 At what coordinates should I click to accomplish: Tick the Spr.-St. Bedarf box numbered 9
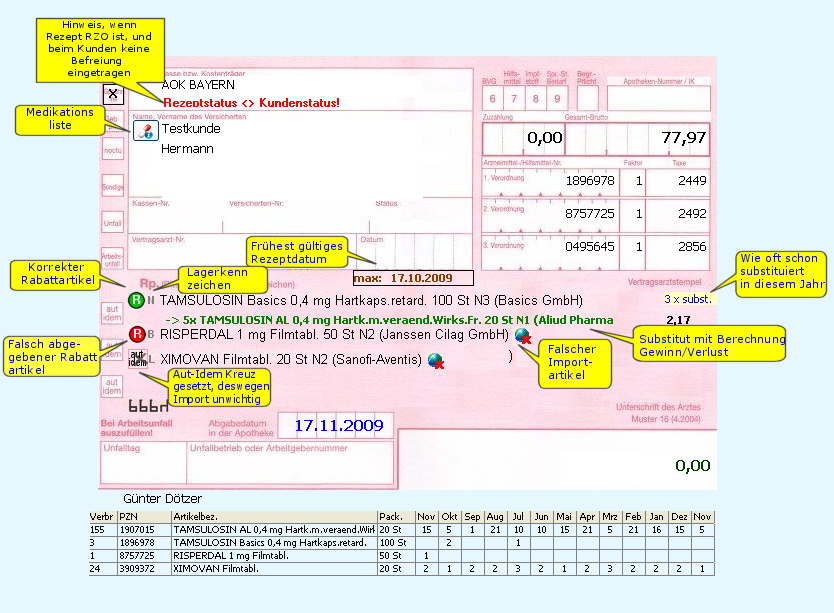tap(557, 98)
